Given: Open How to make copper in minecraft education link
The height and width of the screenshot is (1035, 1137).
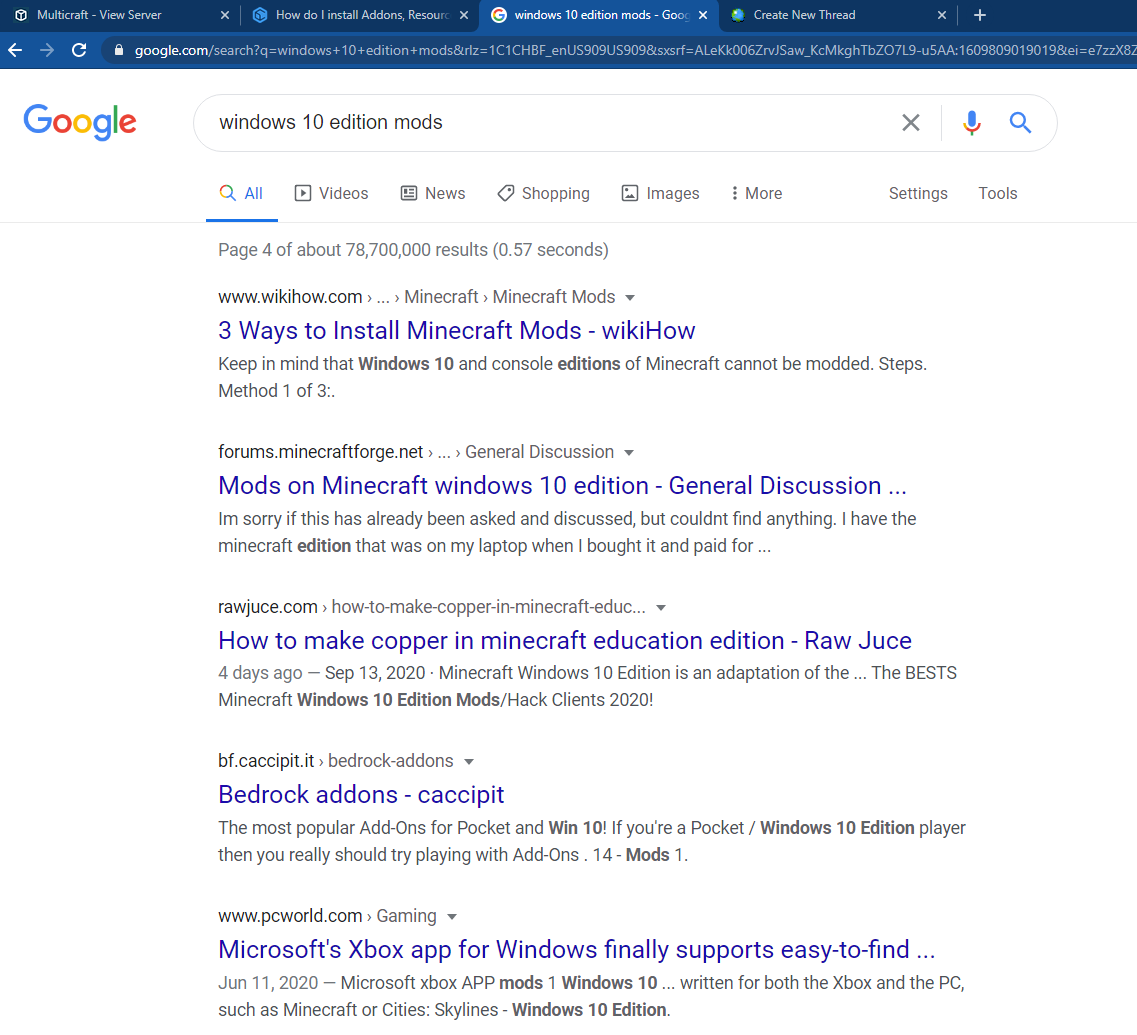Looking at the screenshot, I should [x=565, y=641].
